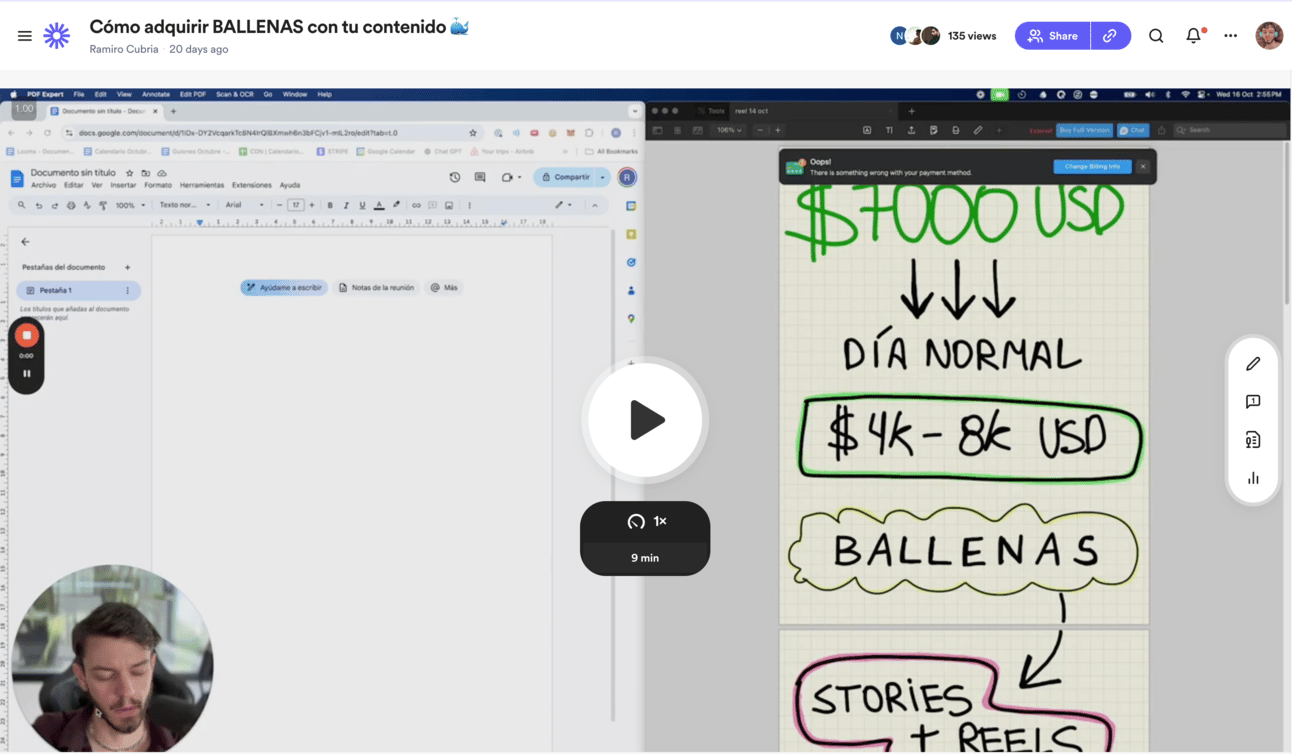Image resolution: width=1292 pixels, height=754 pixels.
Task: Open the edit pencil in right sidebar
Action: [1253, 364]
